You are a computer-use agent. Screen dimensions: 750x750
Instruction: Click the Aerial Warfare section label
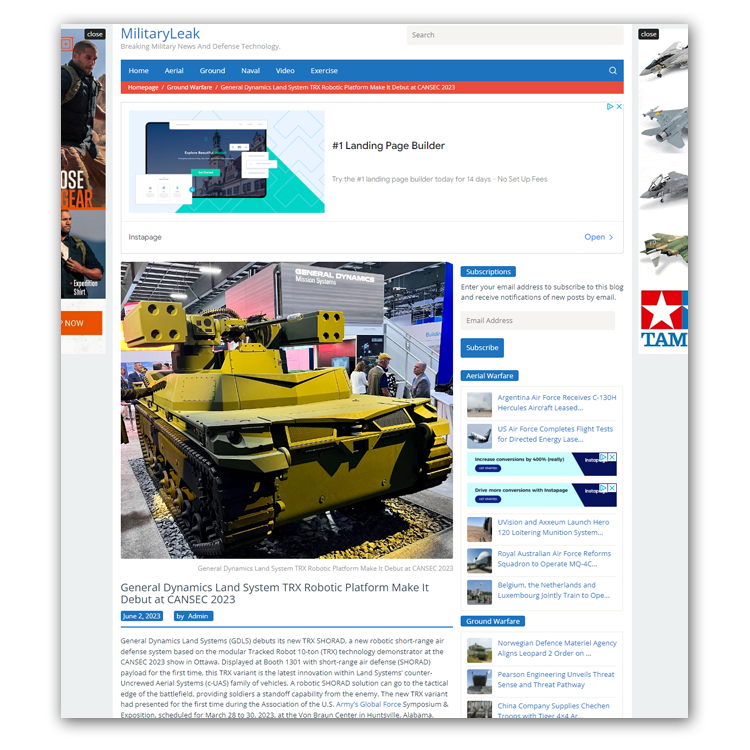coord(489,376)
